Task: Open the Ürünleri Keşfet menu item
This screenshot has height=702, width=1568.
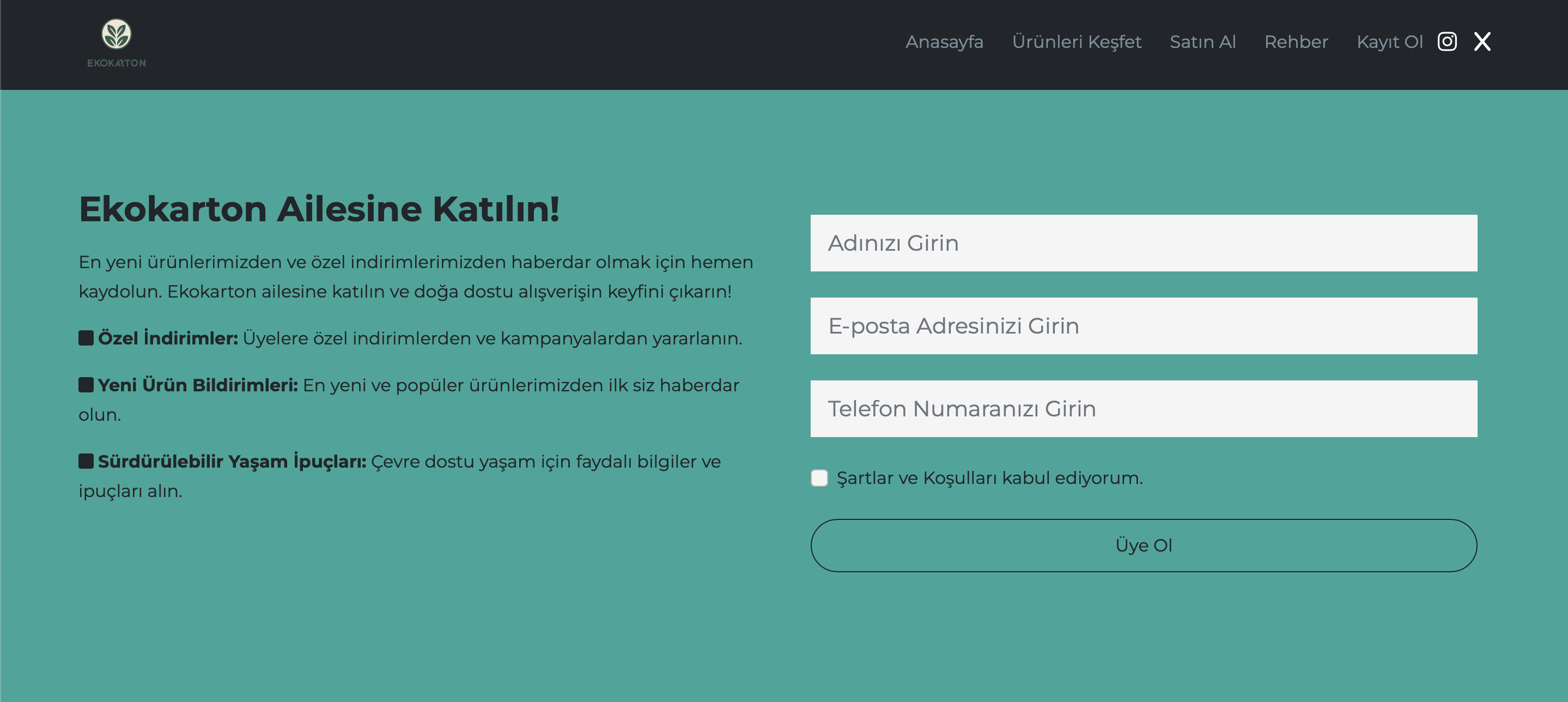Action: 1076,41
